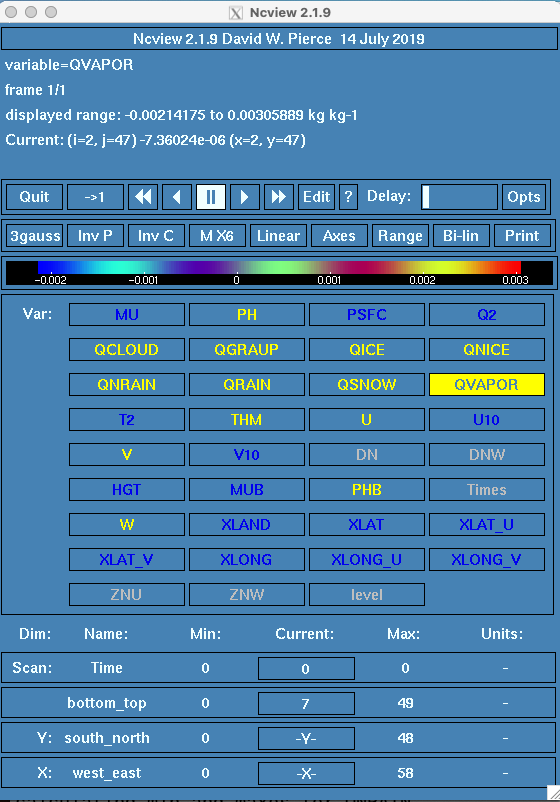Select the W variable
The image size is (560, 802).
127,525
